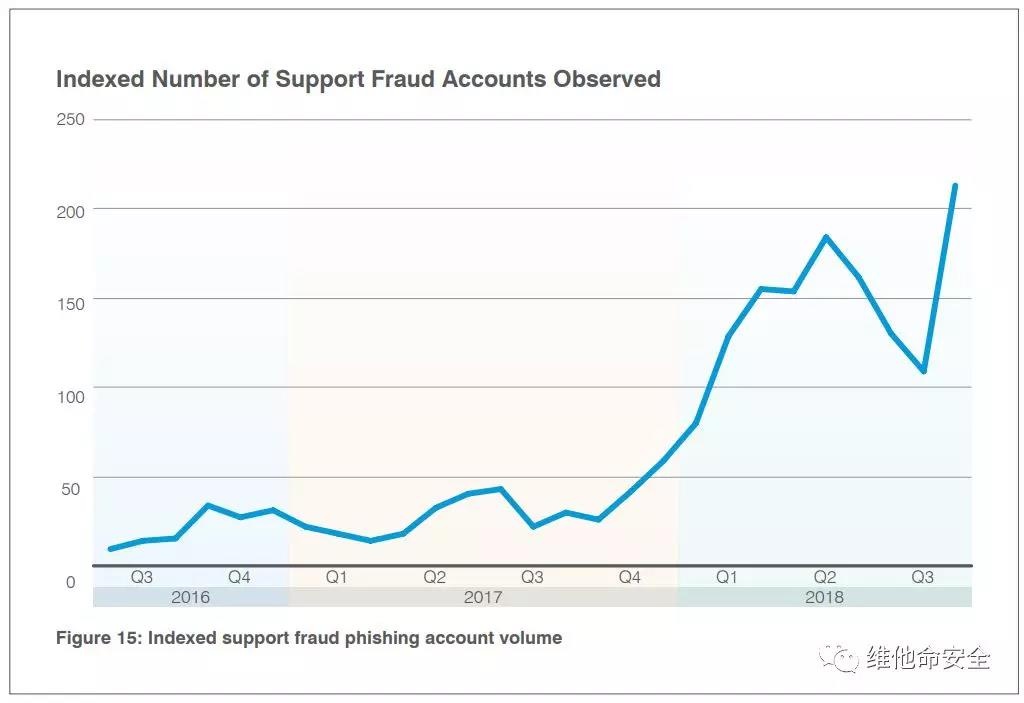Image resolution: width=1024 pixels, height=703 pixels.
Task: Click the Q1 label in the 2018 section
Action: point(727,577)
